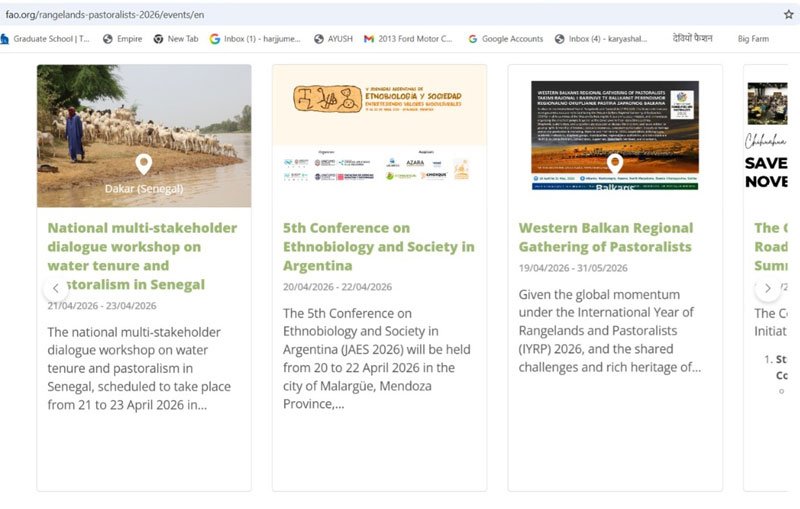The height and width of the screenshot is (509, 800).
Task: Click the bookmark star icon
Action: coord(788,14)
